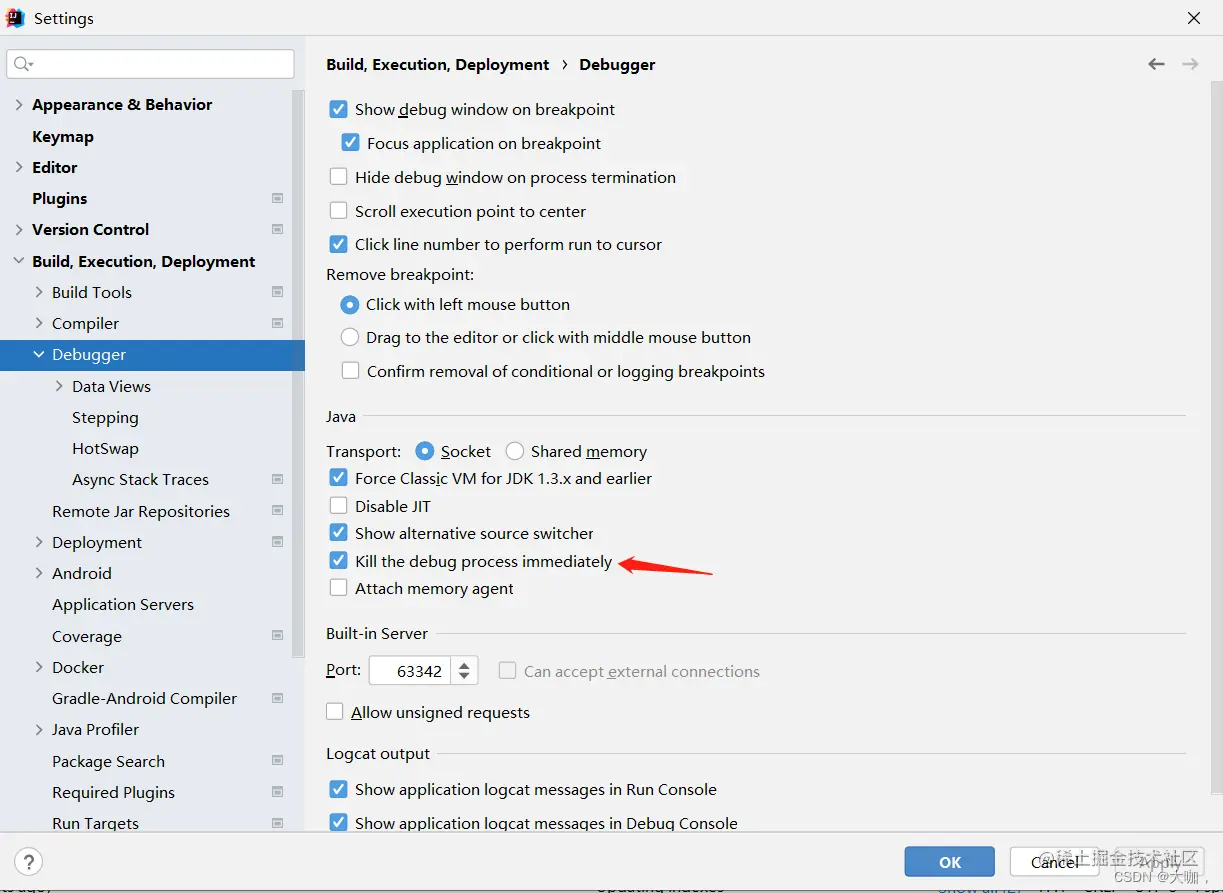Click project-level icon beside Plugins
Viewport: 1223px width, 893px height.
click(x=278, y=198)
